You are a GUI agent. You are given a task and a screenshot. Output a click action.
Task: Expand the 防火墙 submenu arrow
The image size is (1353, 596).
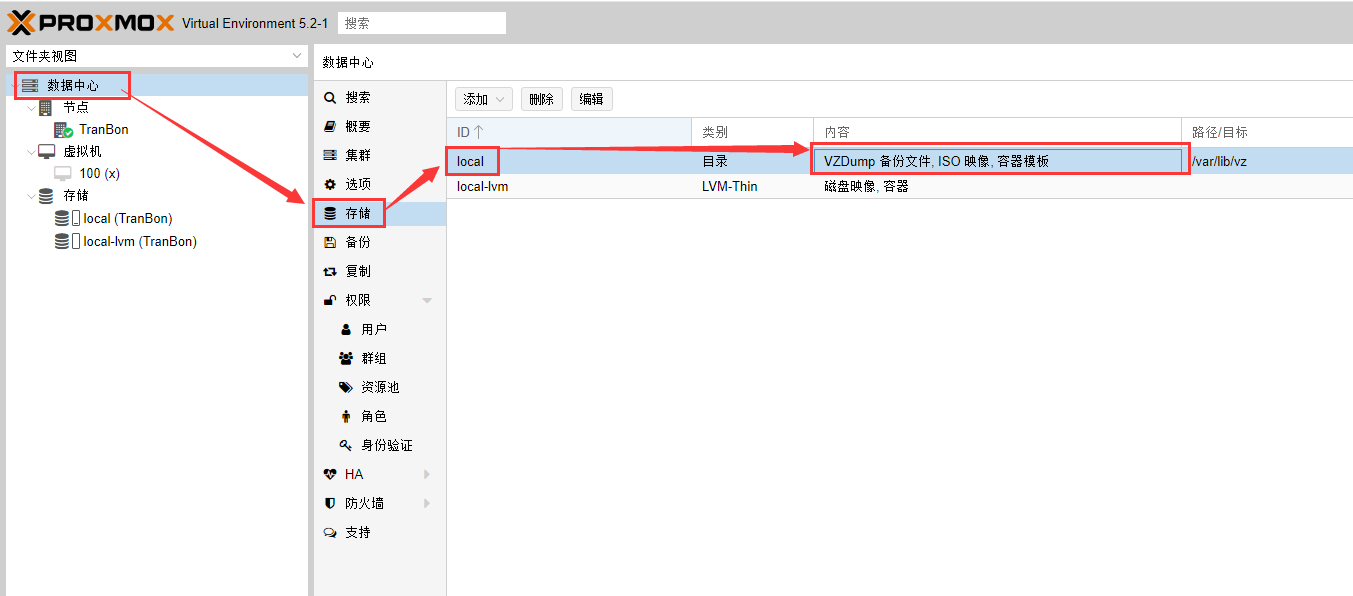(x=427, y=503)
